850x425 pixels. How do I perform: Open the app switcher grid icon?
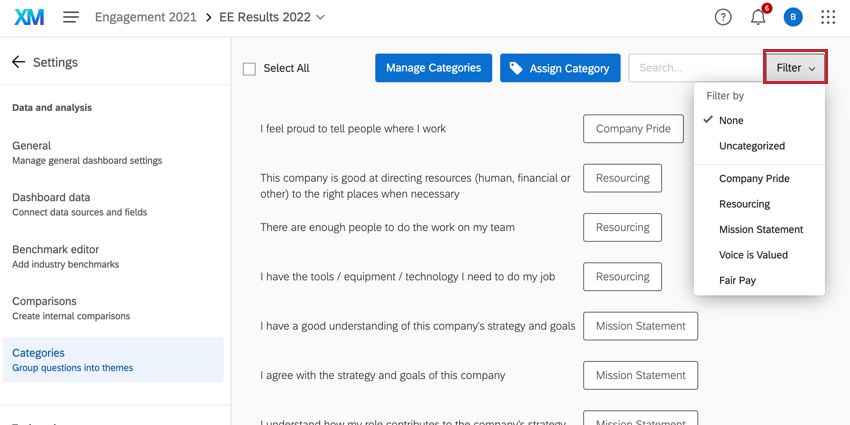(x=828, y=17)
